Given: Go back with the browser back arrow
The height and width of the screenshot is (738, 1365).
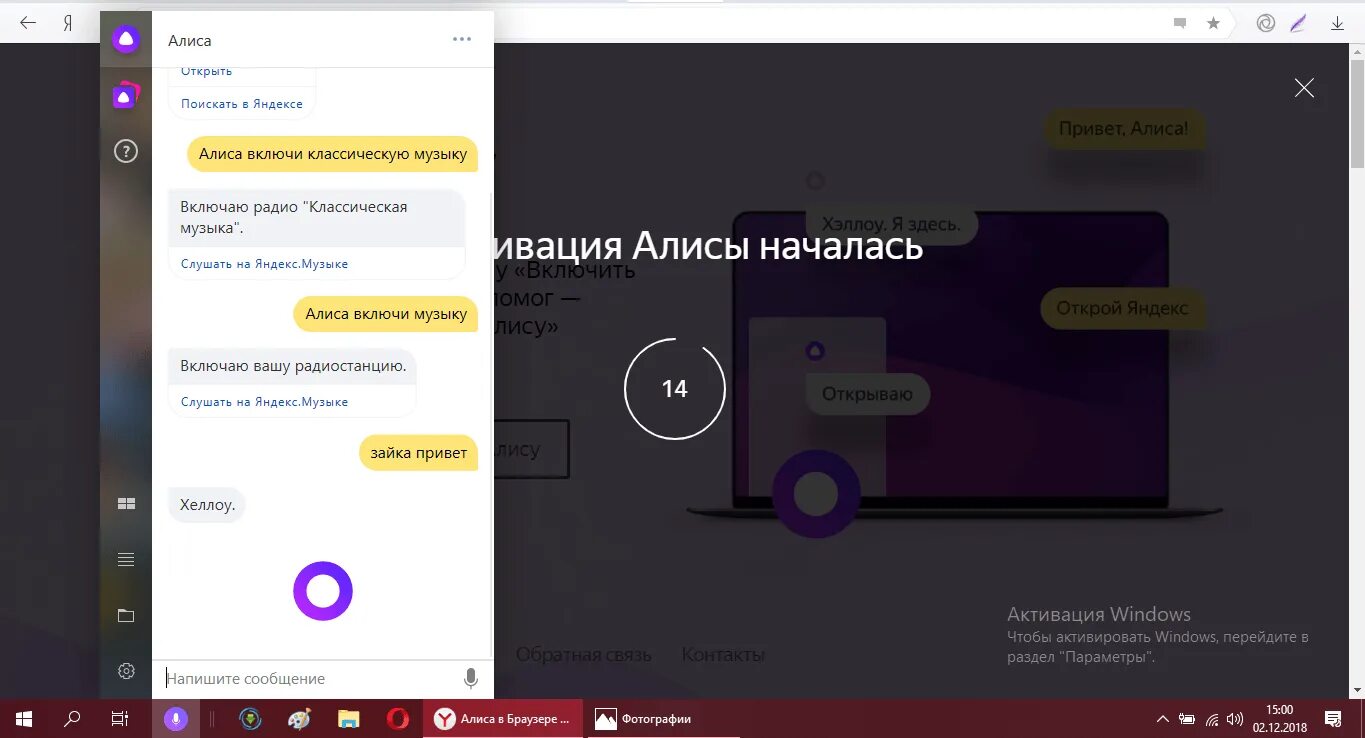Looking at the screenshot, I should (x=28, y=22).
